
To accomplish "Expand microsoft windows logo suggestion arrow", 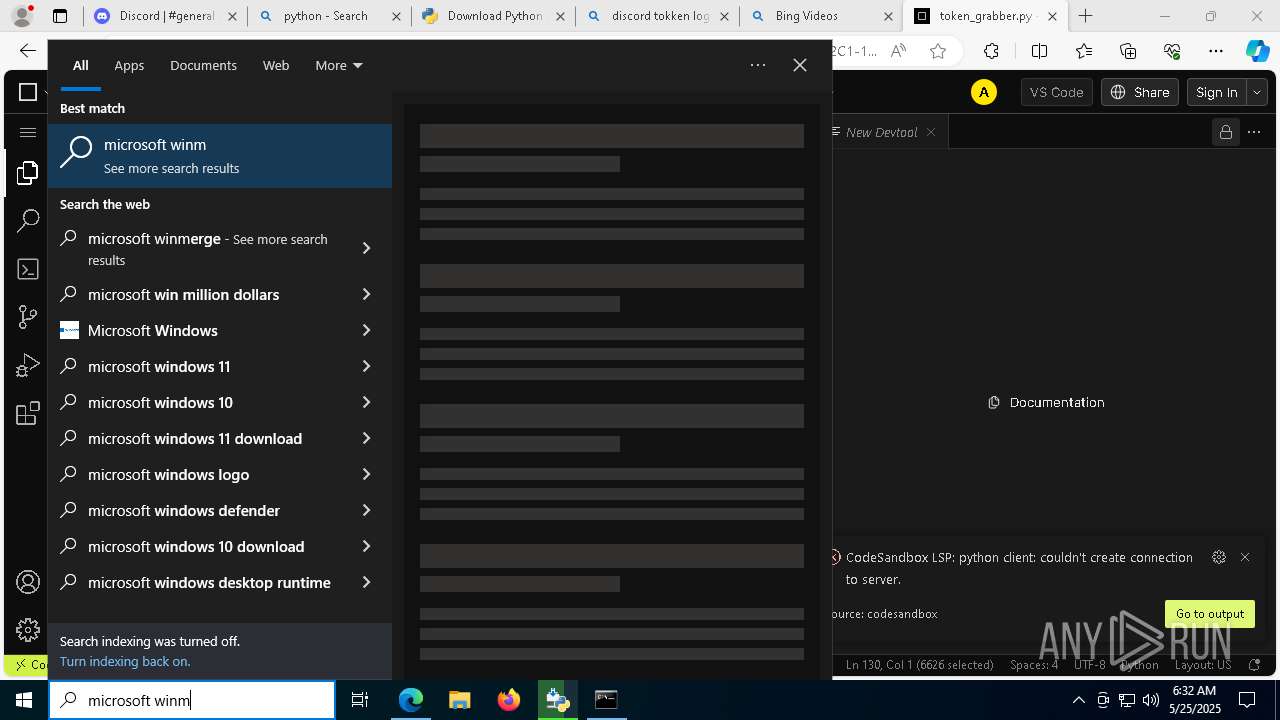I will click(366, 474).
